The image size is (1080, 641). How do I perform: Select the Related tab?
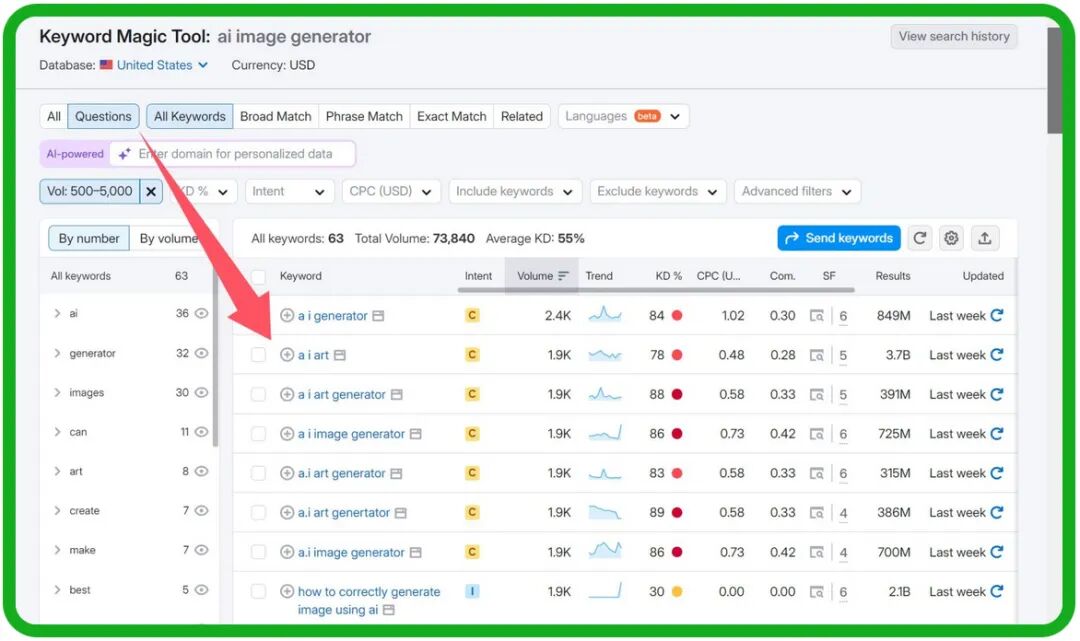[x=521, y=116]
